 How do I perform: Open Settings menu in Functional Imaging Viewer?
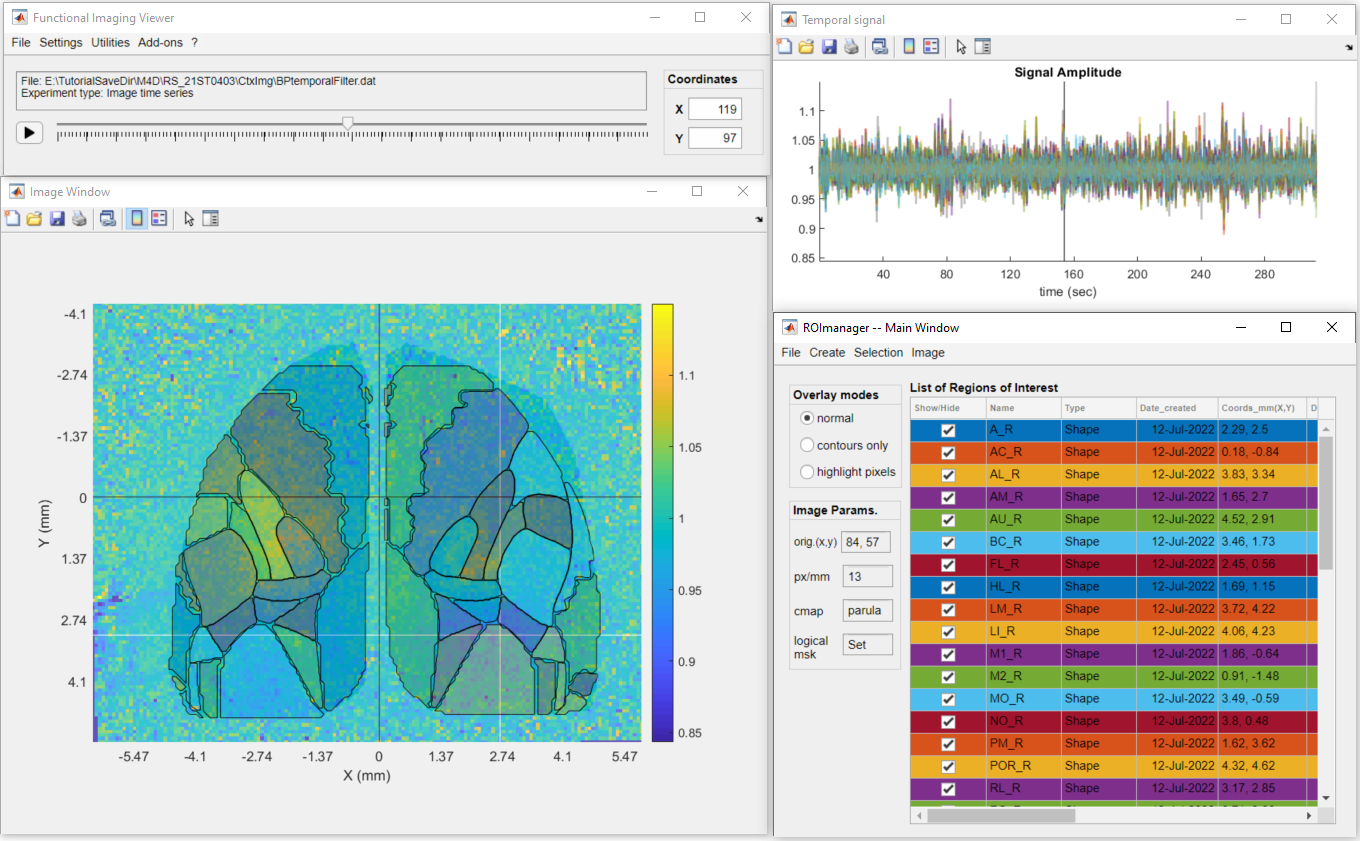pos(61,42)
